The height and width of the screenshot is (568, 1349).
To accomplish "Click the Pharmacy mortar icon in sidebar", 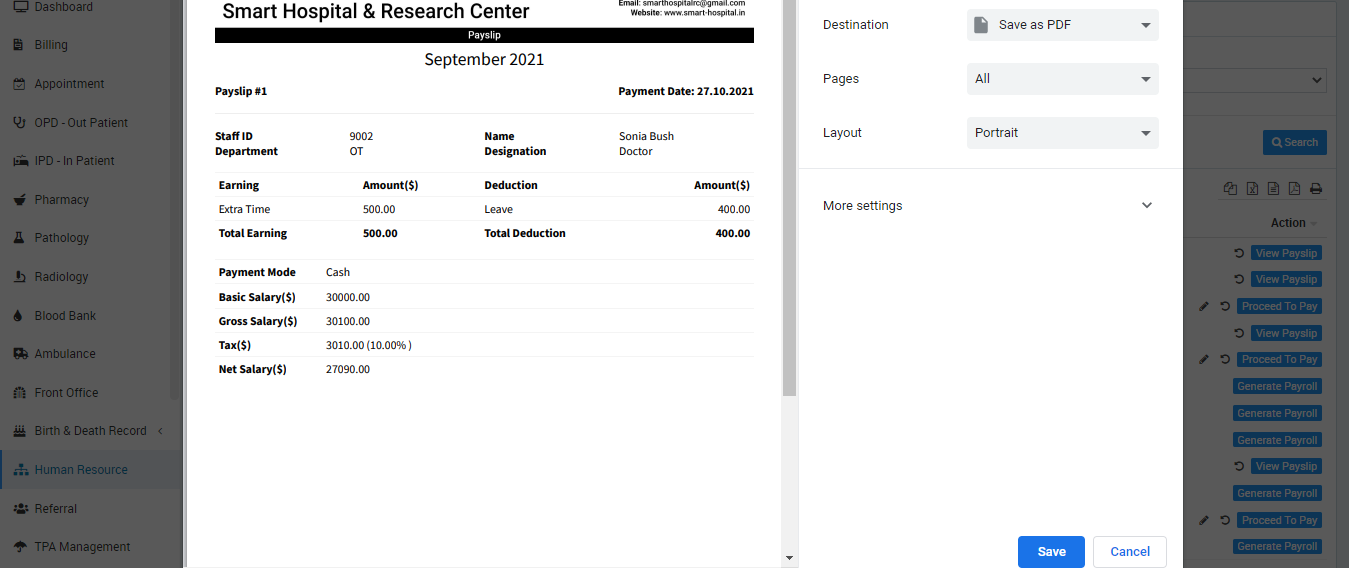I will [19, 200].
